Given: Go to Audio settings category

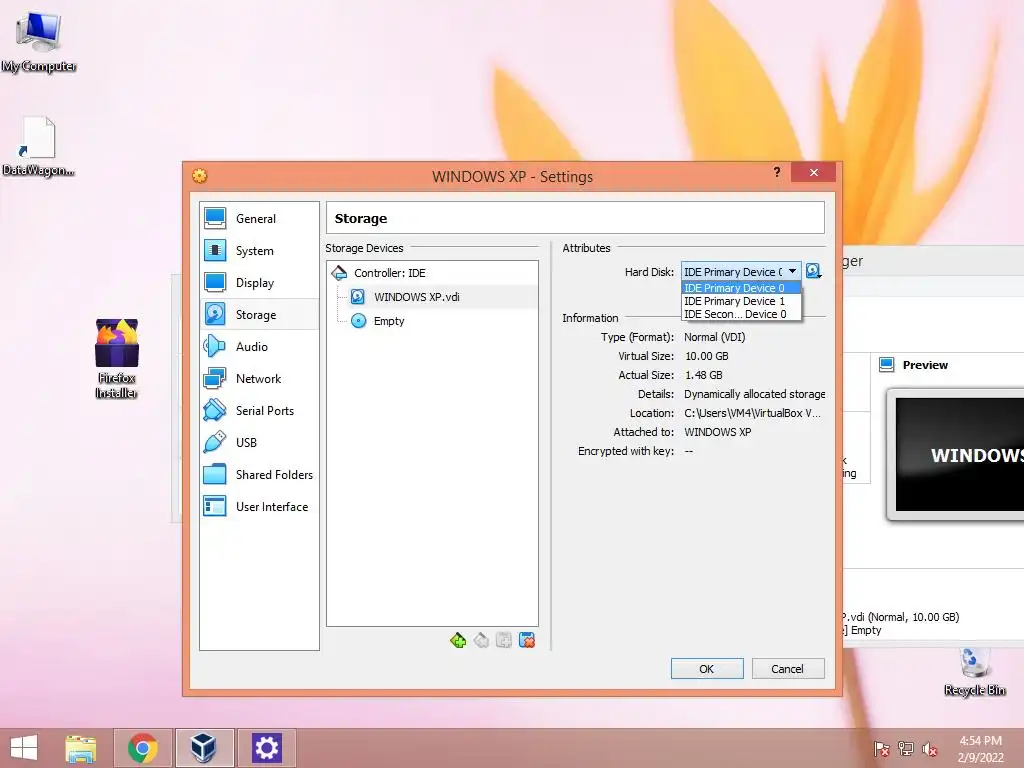Looking at the screenshot, I should click(x=259, y=347).
